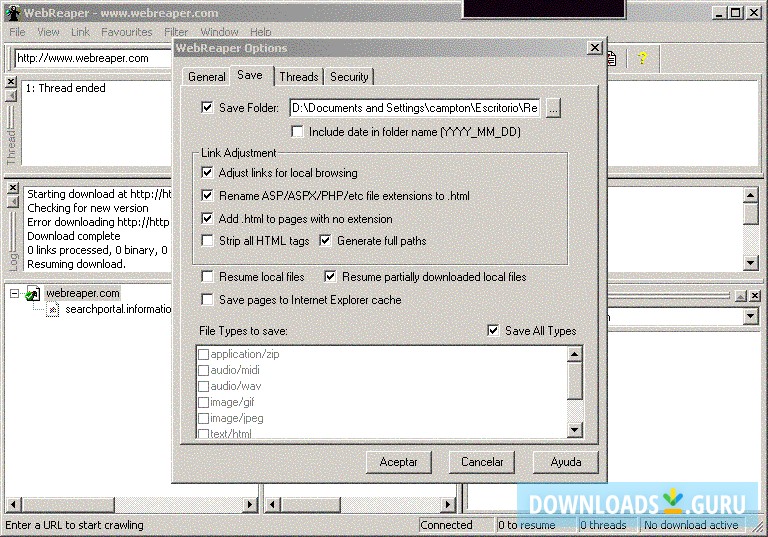Close the WebReaper Options dialog
Image resolution: width=768 pixels, height=537 pixels.
point(595,48)
